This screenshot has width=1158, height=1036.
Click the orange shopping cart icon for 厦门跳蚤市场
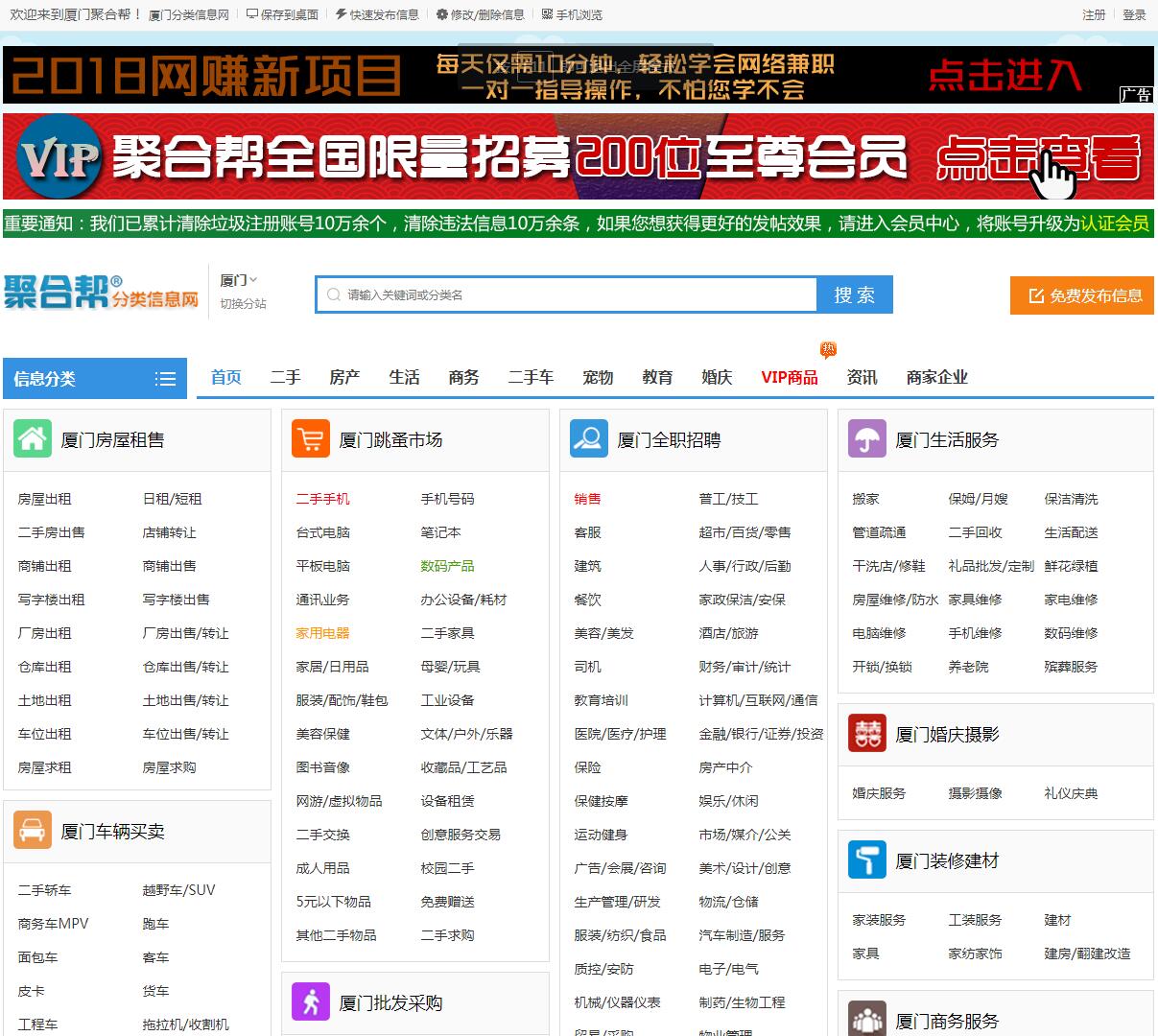(x=310, y=439)
